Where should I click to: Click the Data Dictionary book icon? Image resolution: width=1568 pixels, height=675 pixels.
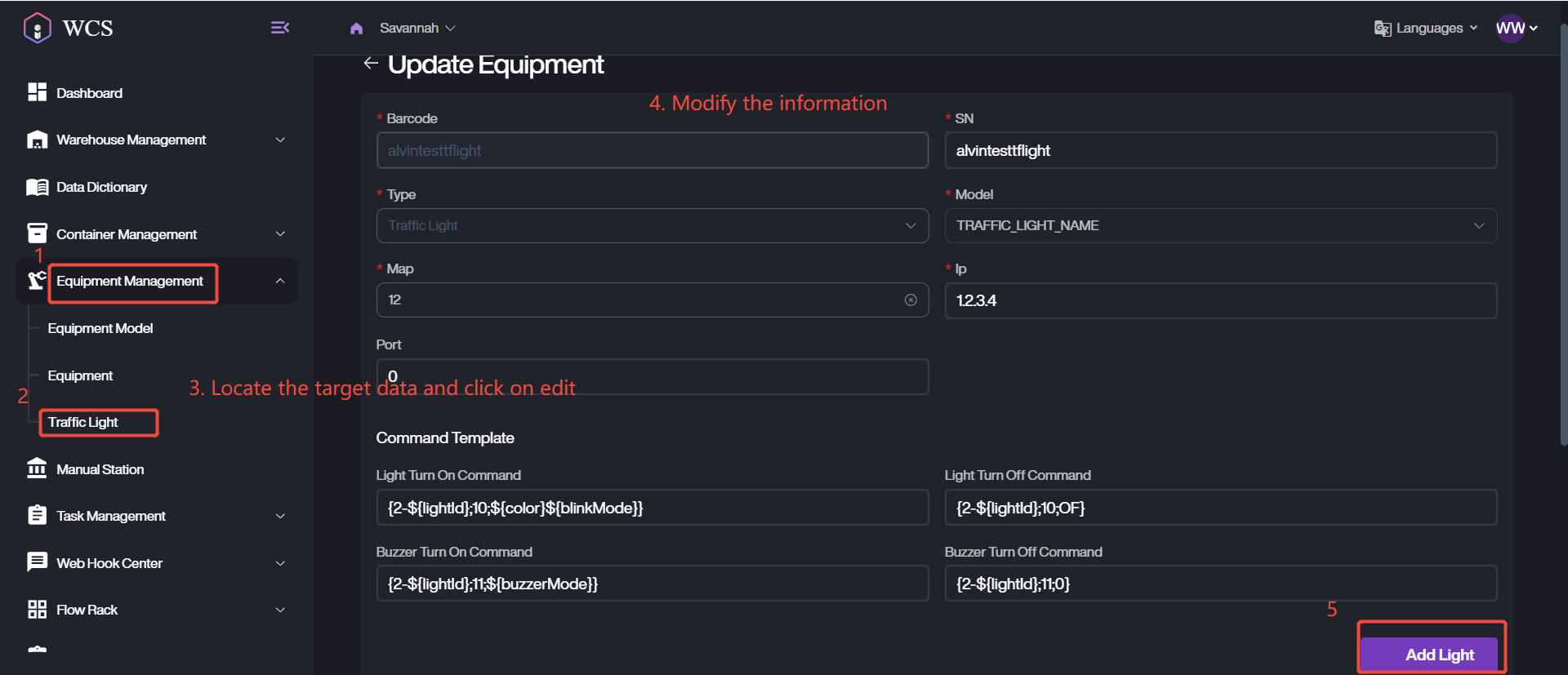pyautogui.click(x=37, y=187)
